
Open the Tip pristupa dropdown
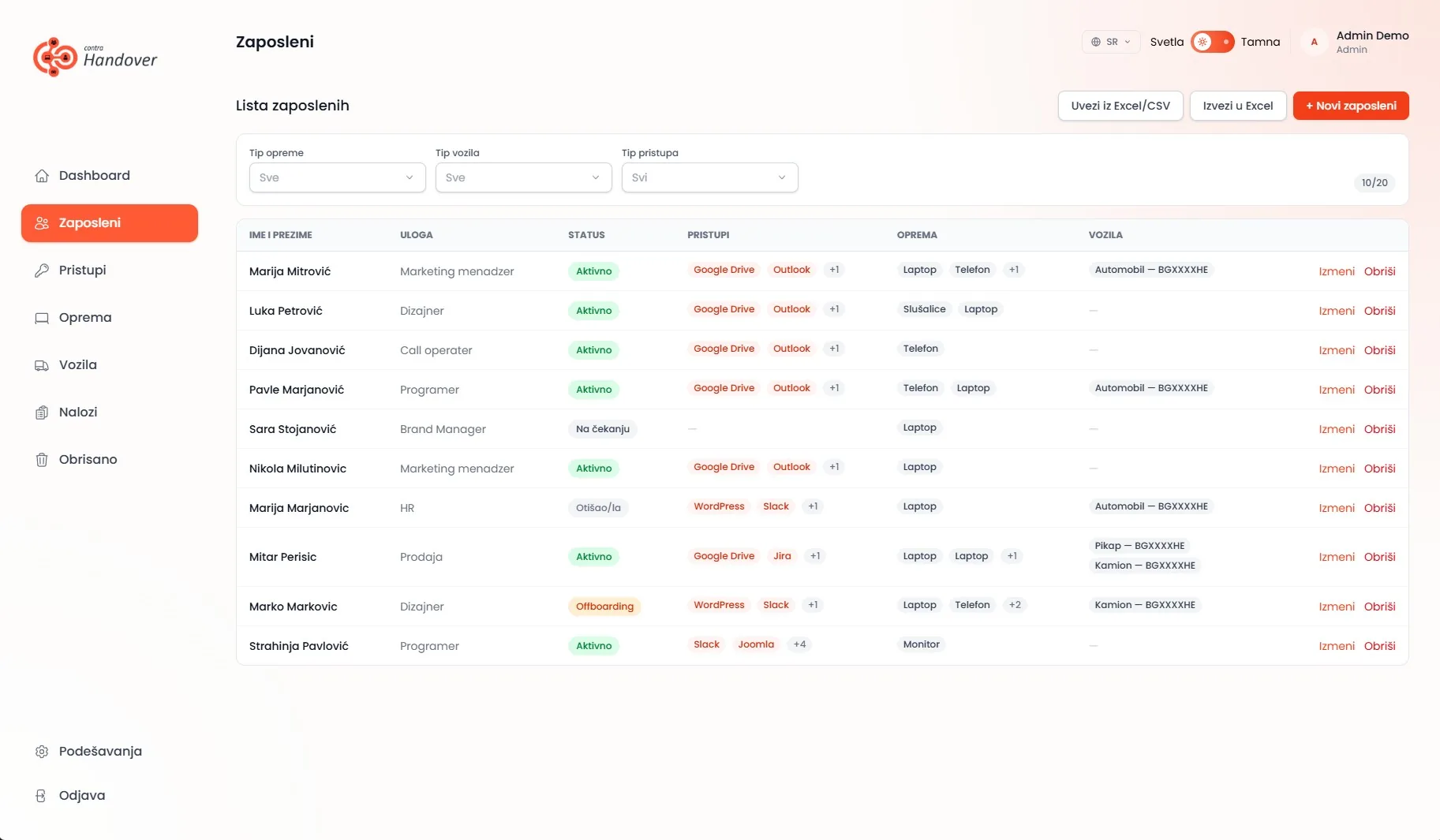709,177
